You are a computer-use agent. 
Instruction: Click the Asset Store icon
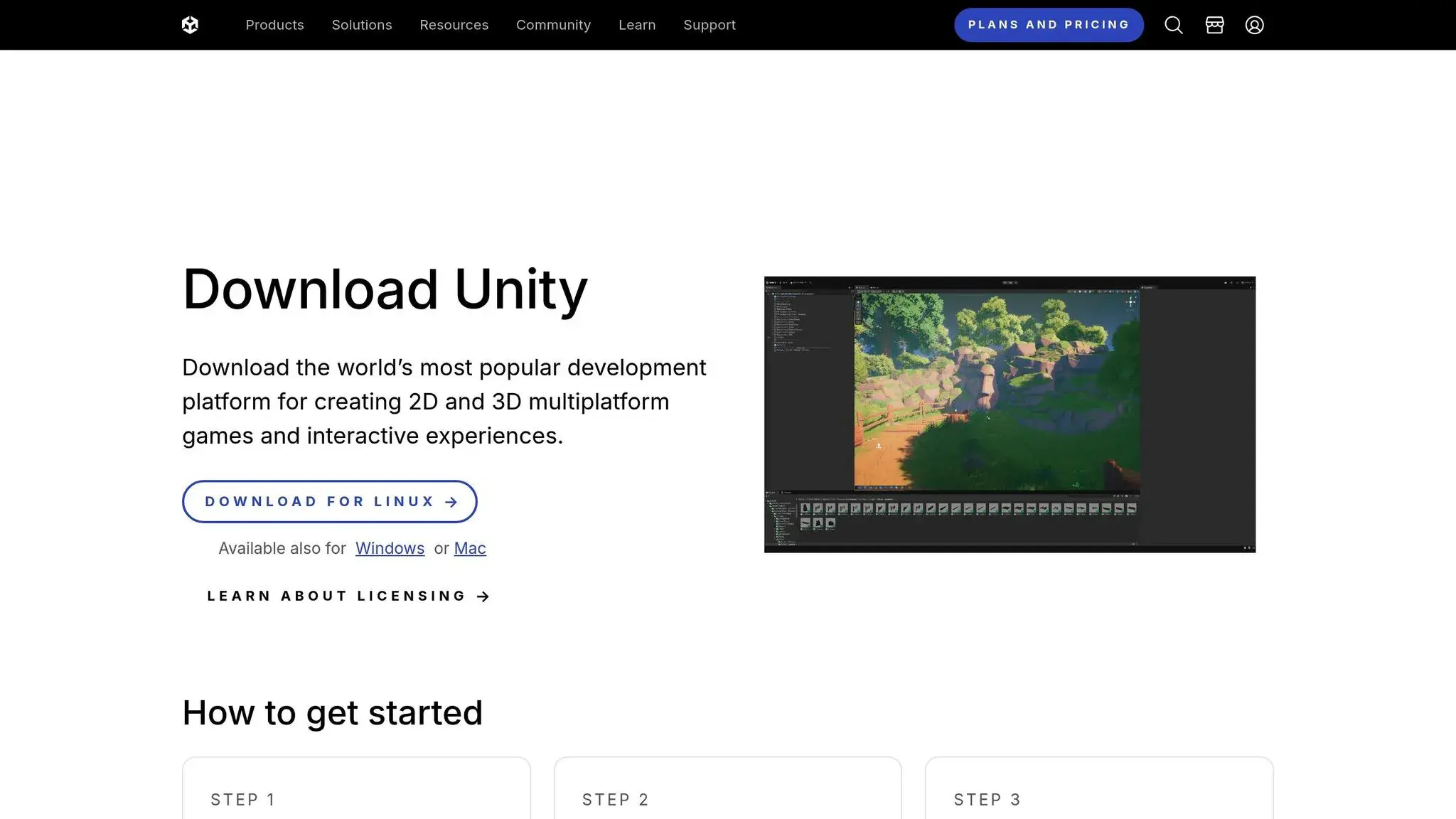coord(1214,25)
